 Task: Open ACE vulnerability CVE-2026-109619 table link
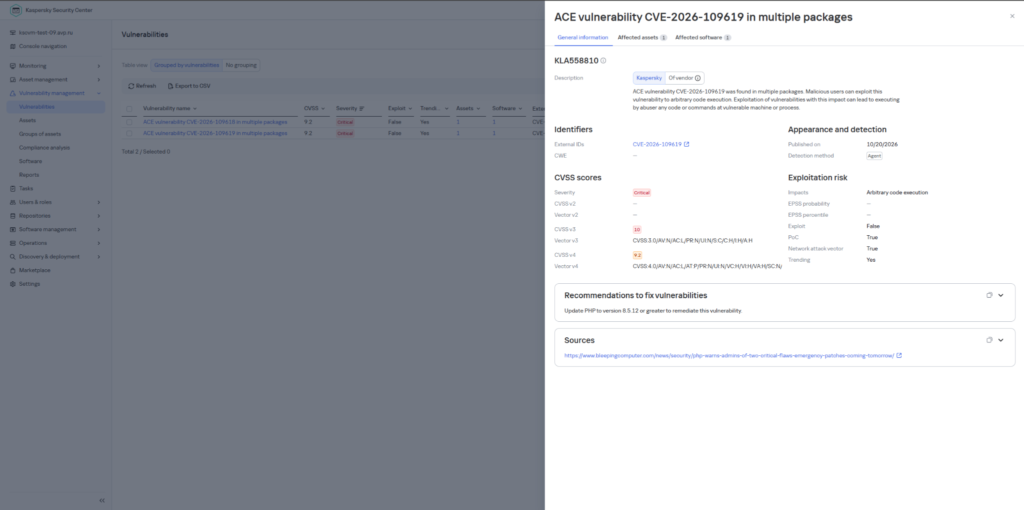[x=215, y=133]
